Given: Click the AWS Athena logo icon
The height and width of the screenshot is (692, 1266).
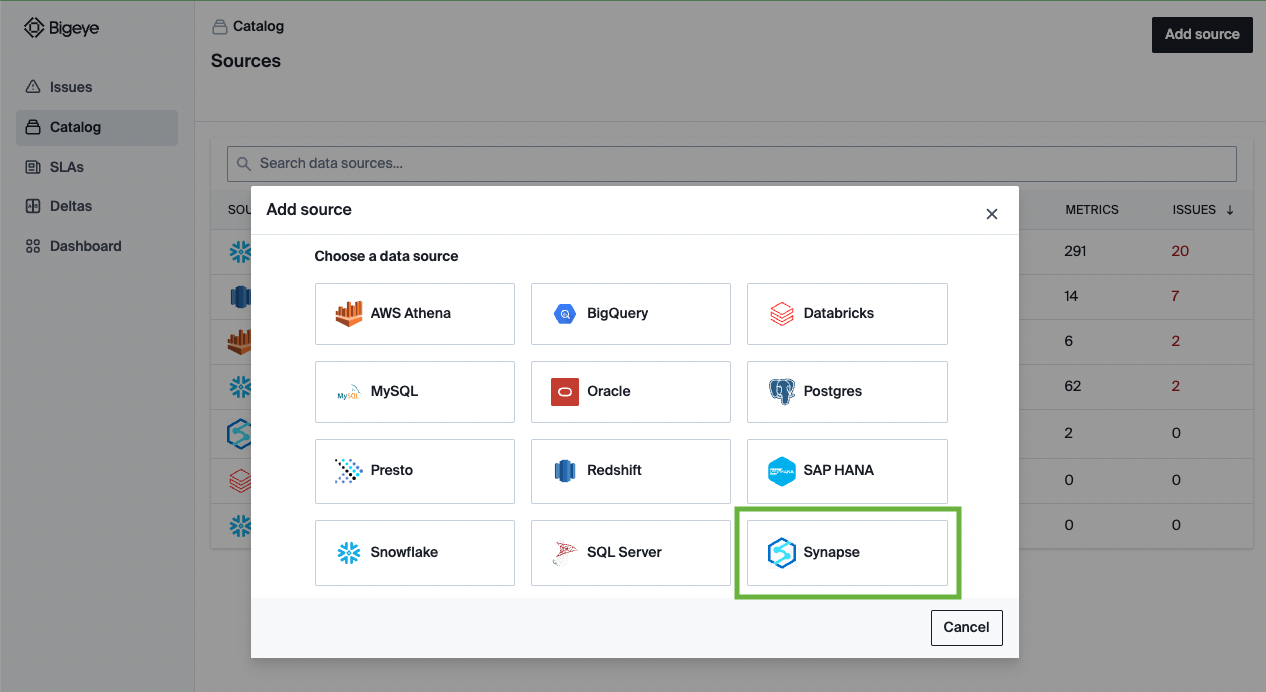Looking at the screenshot, I should [348, 313].
